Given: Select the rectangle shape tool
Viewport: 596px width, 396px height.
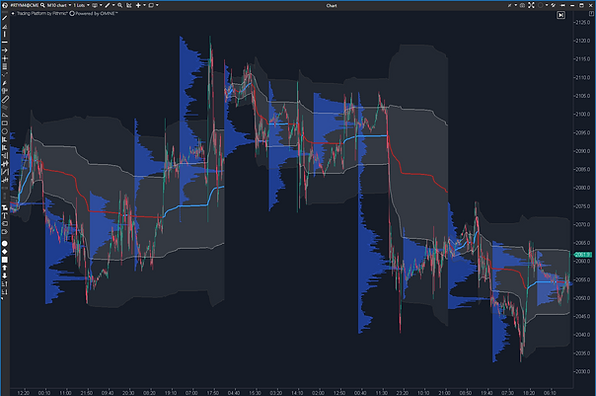Looking at the screenshot, I should coord(5,123).
